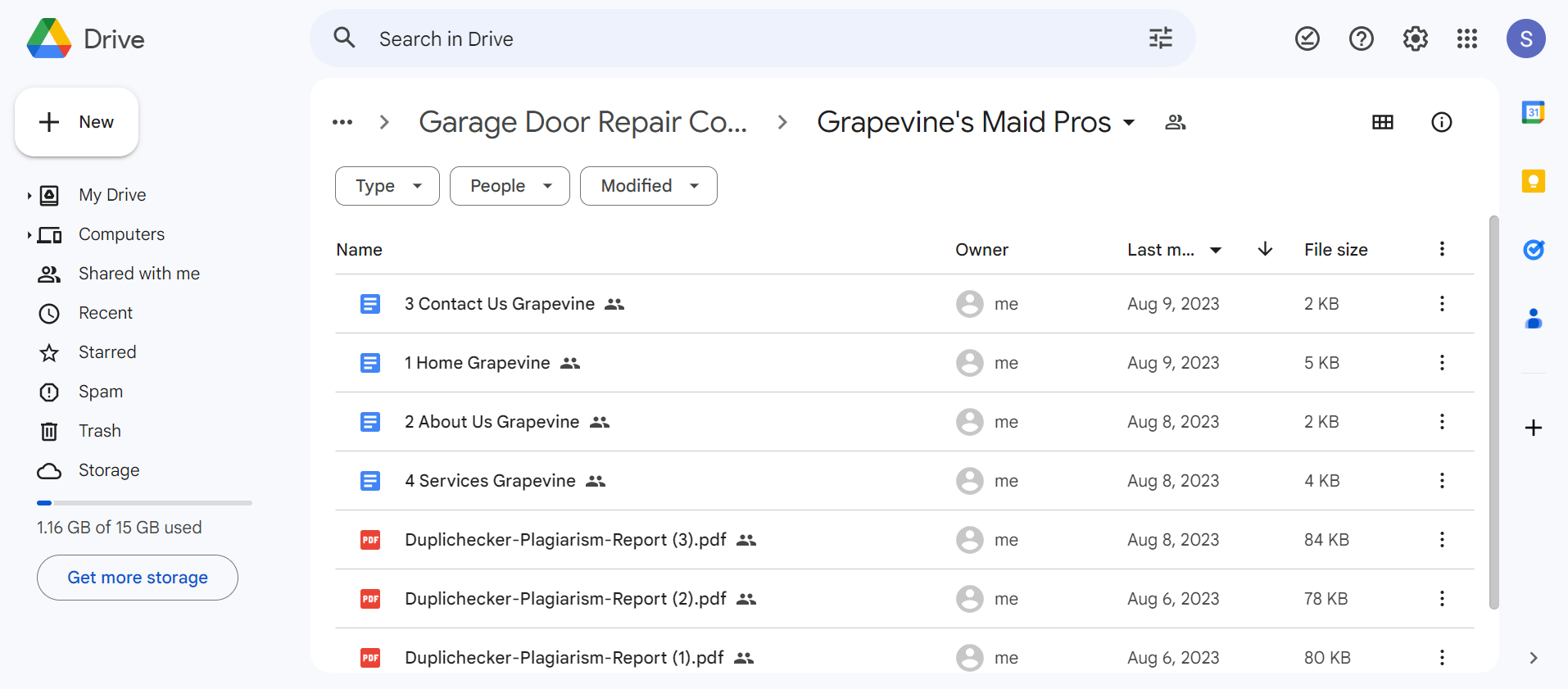This screenshot has height=689, width=1568.
Task: Open the Google apps grid
Action: pyautogui.click(x=1467, y=39)
